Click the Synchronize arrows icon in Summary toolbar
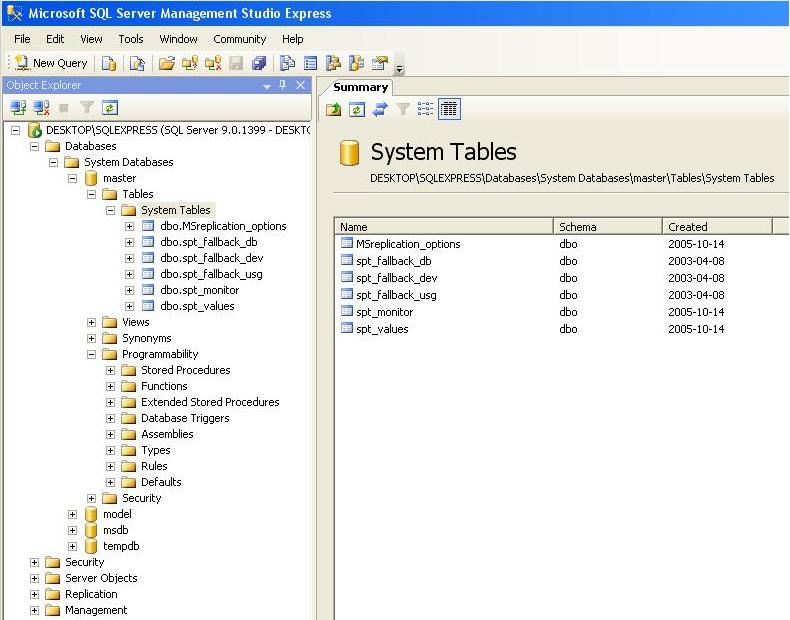 [x=380, y=109]
